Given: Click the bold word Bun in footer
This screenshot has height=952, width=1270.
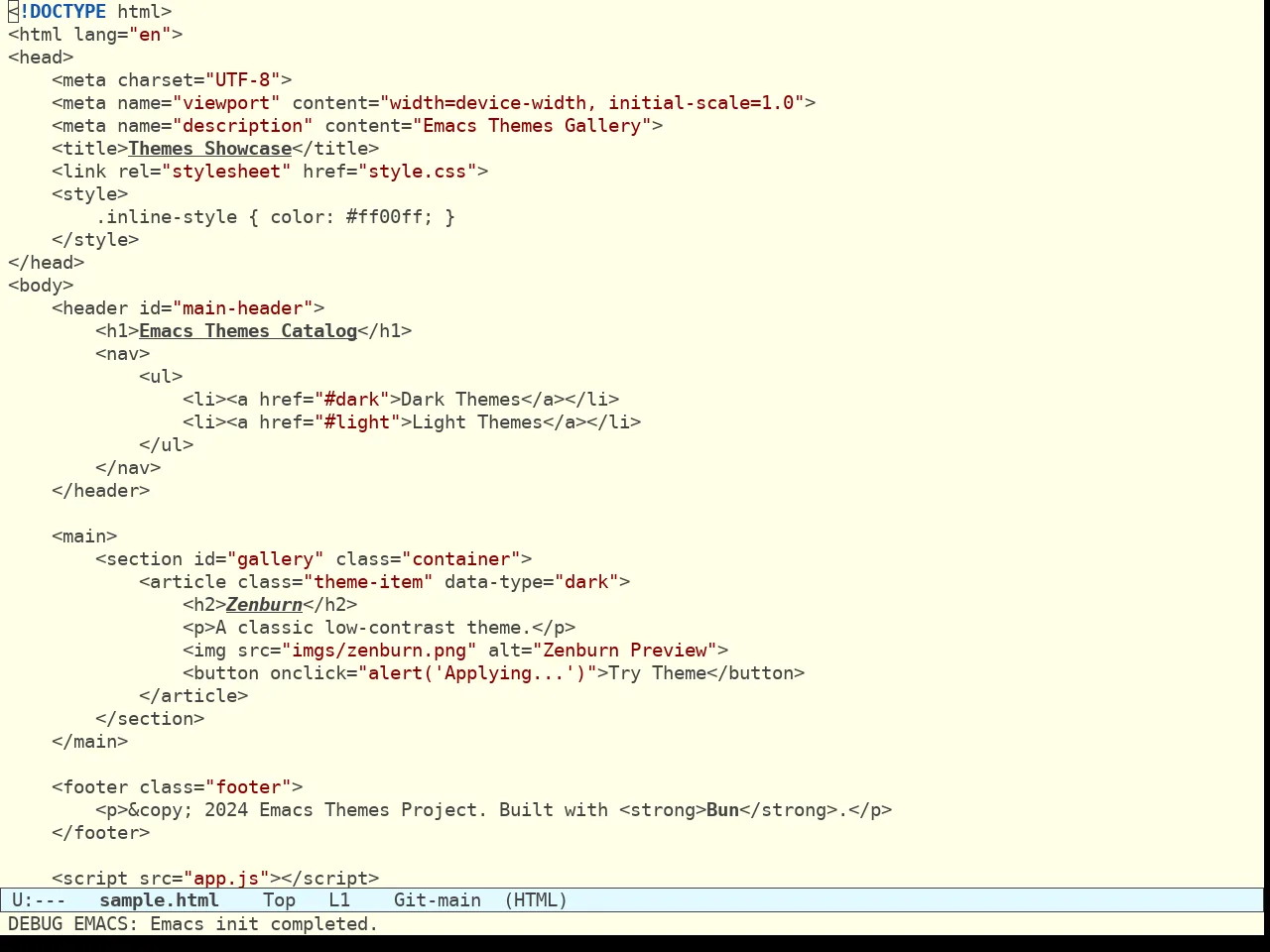Looking at the screenshot, I should point(722,810).
